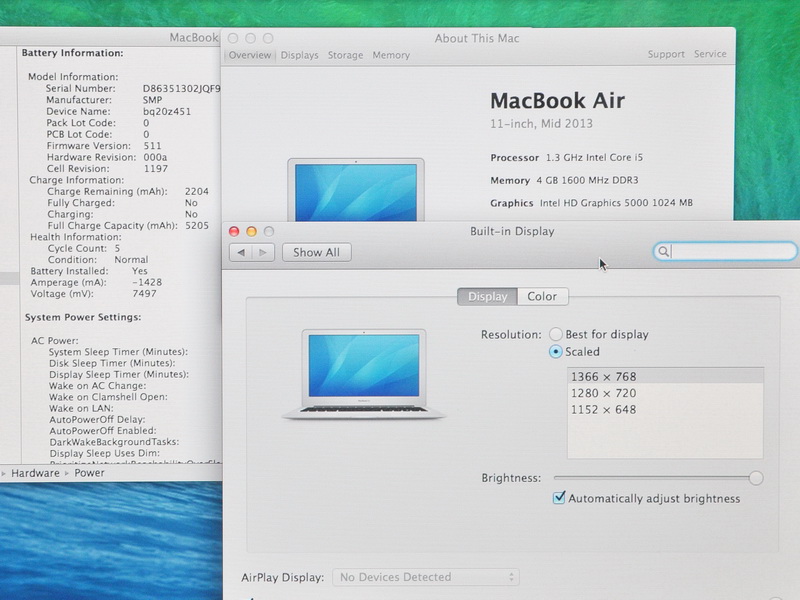Click the Firmware Version value 511

[x=152, y=146]
